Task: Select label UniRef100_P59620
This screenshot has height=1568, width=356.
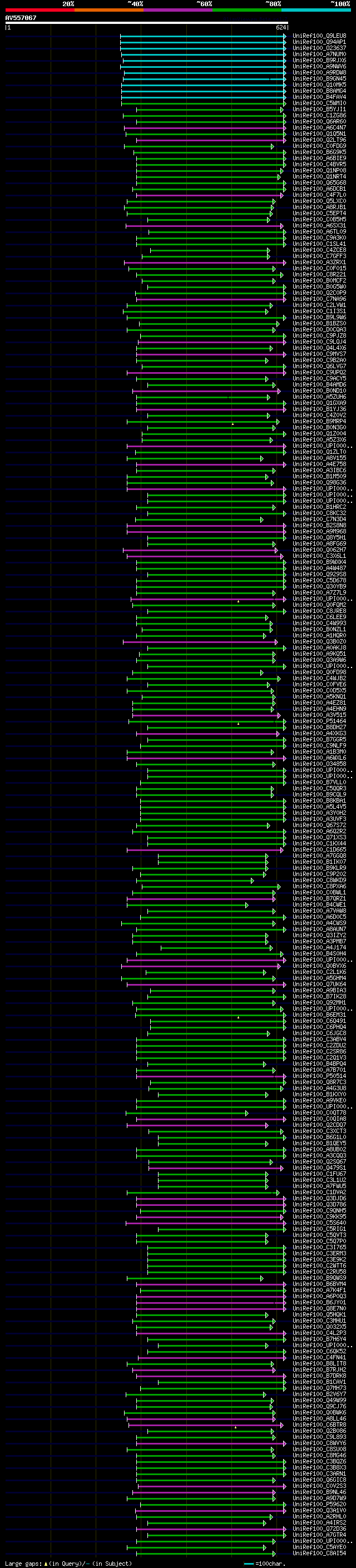Action: click(319, 1504)
